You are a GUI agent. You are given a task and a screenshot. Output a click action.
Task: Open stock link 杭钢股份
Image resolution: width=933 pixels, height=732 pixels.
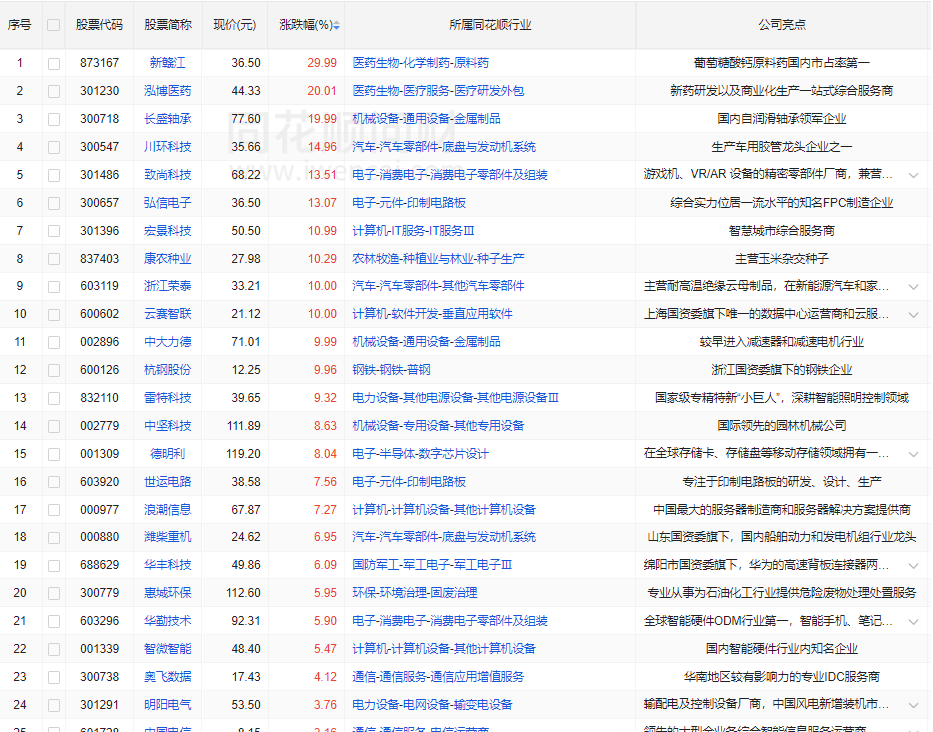pyautogui.click(x=168, y=370)
